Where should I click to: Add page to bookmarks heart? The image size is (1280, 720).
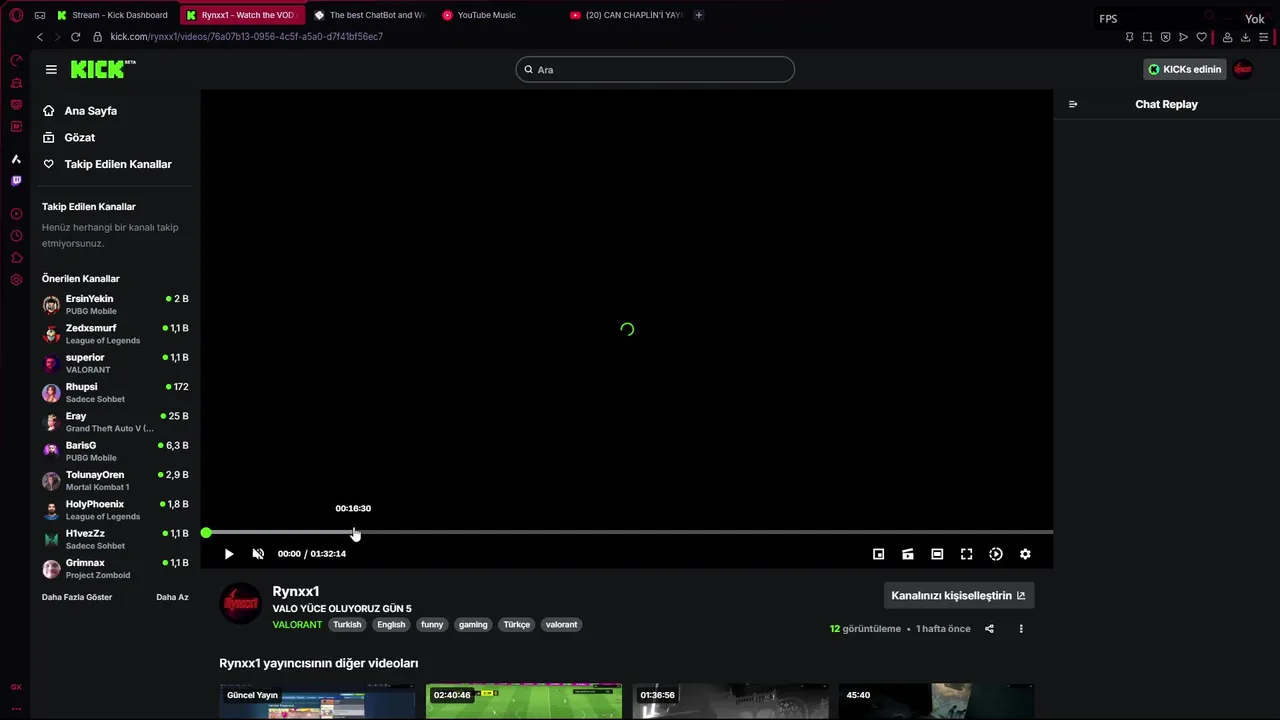coord(1201,37)
